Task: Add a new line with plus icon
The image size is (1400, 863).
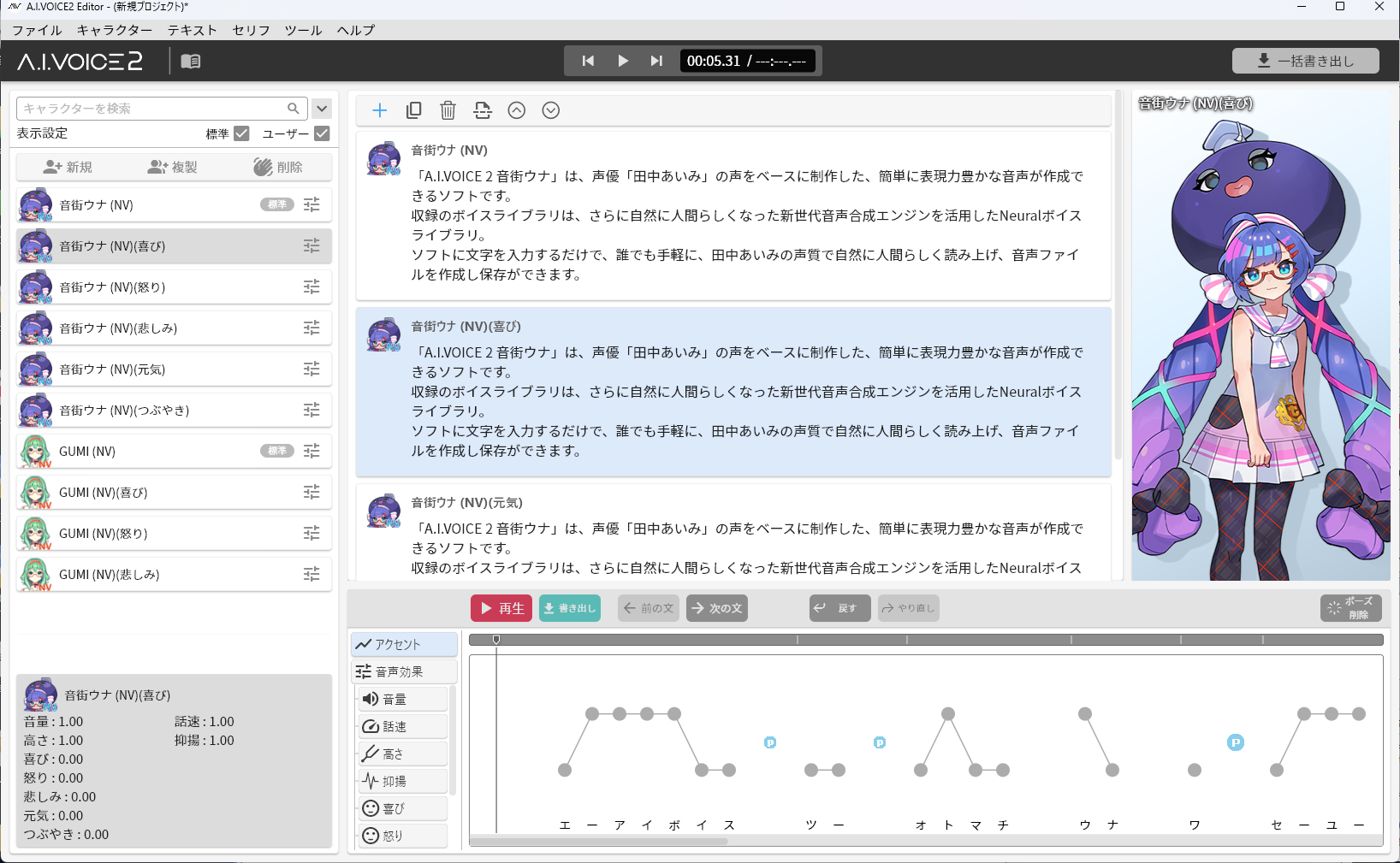Action: point(380,110)
